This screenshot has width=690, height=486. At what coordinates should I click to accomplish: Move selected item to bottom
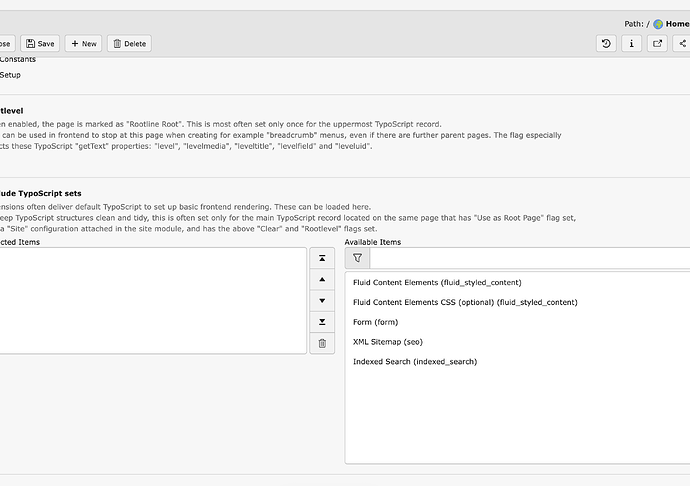[322, 322]
